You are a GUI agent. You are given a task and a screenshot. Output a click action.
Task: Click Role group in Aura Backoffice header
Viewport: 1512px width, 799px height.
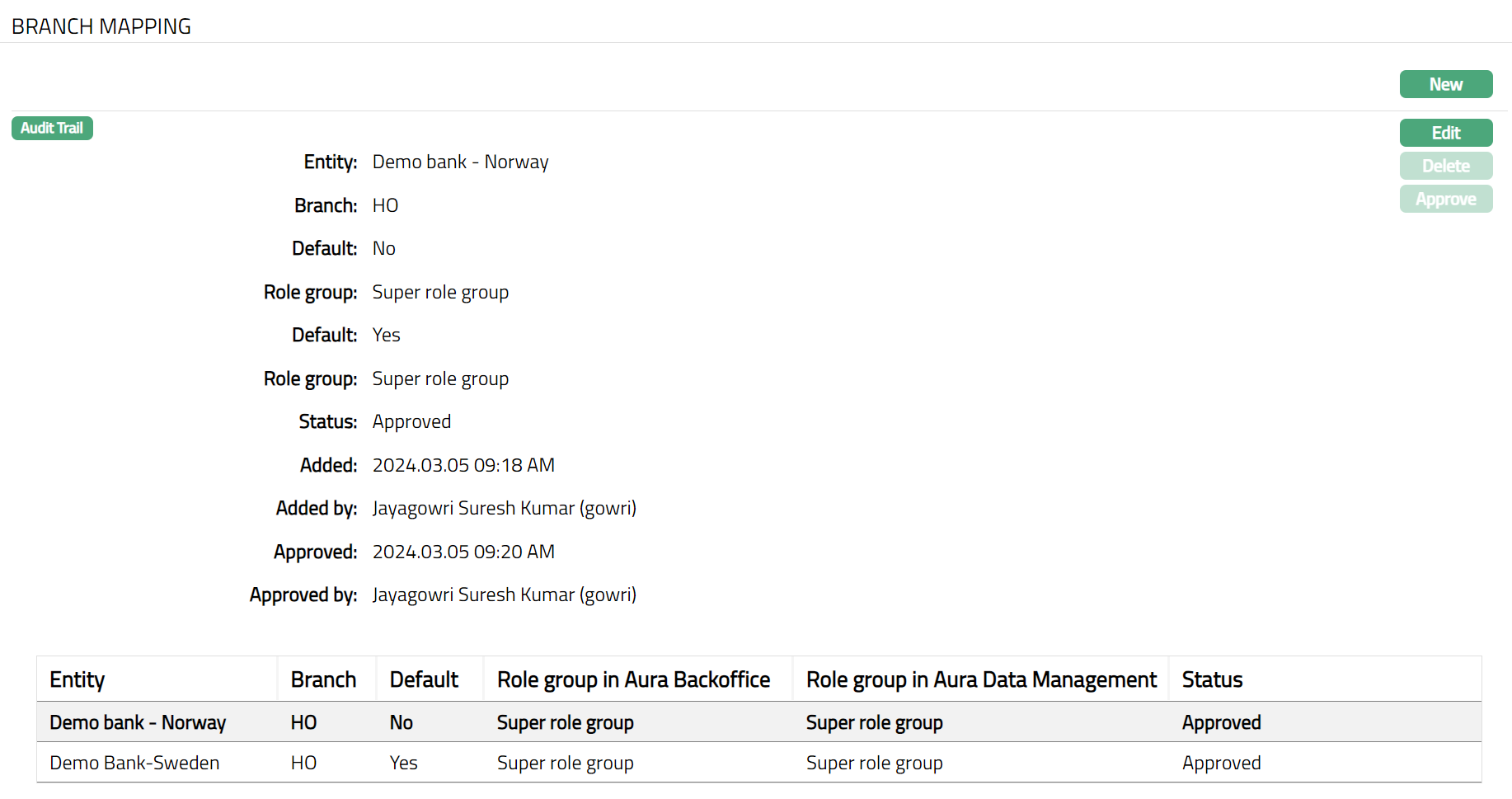tap(633, 679)
